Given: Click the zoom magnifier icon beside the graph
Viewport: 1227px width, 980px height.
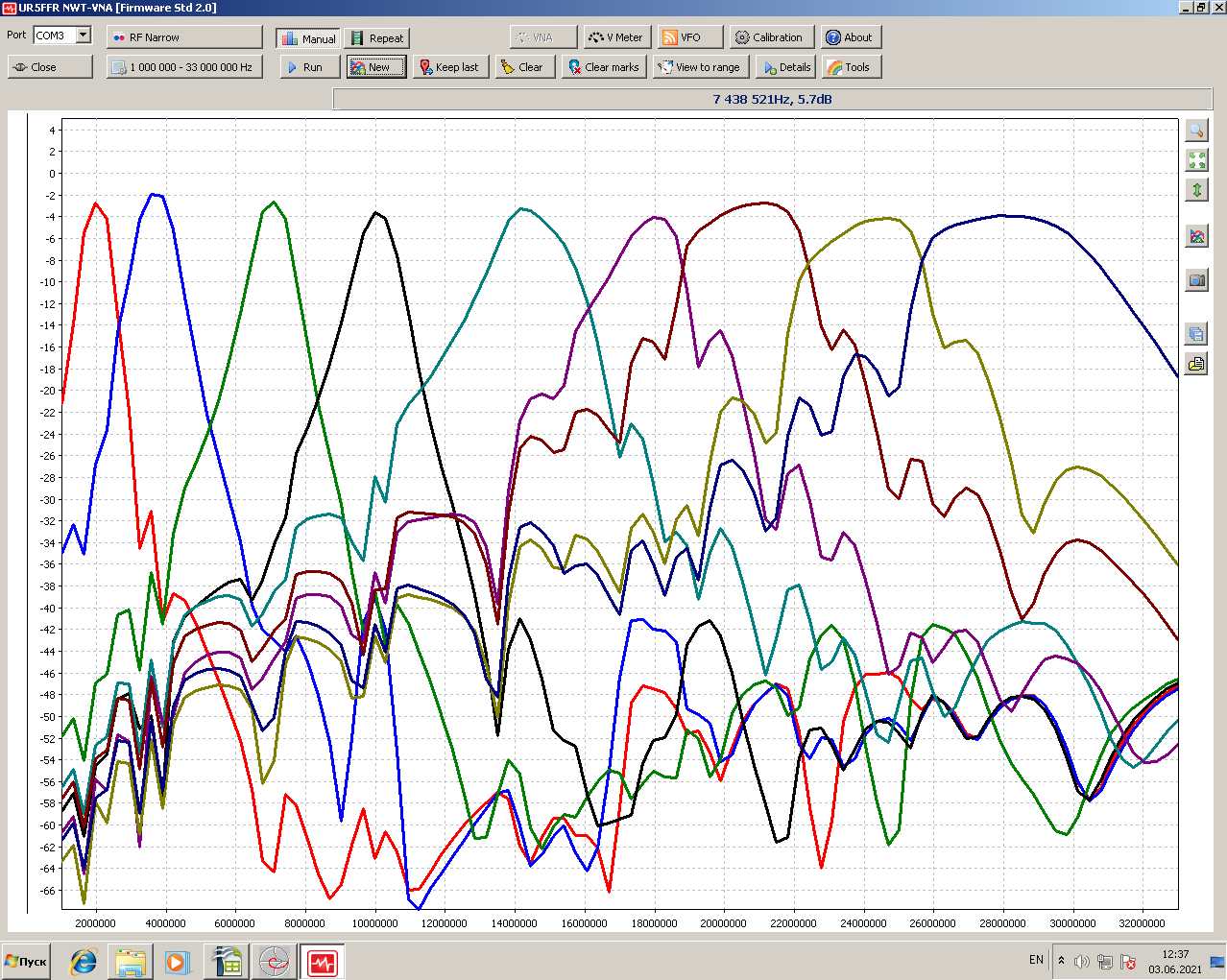Looking at the screenshot, I should pos(1196,131).
